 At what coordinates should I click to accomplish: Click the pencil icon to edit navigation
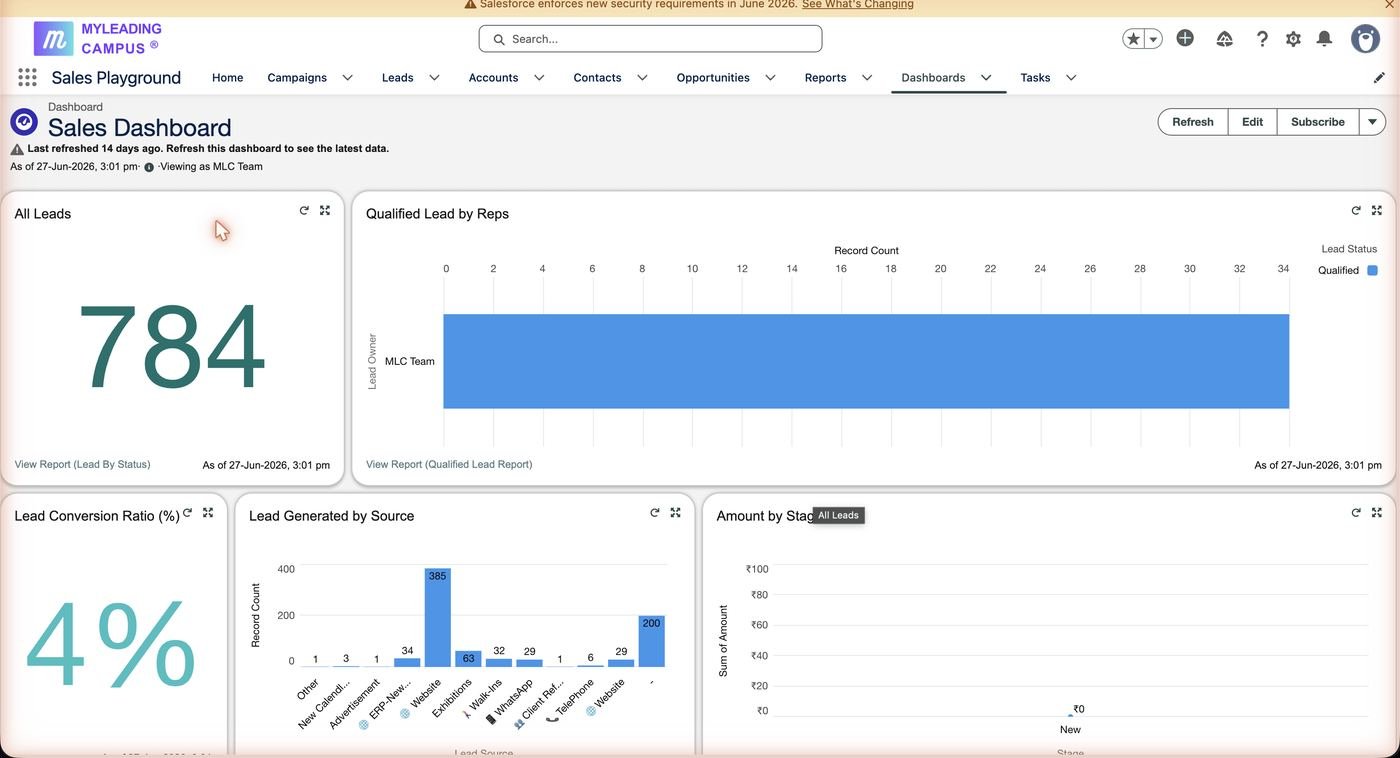[x=1379, y=77]
